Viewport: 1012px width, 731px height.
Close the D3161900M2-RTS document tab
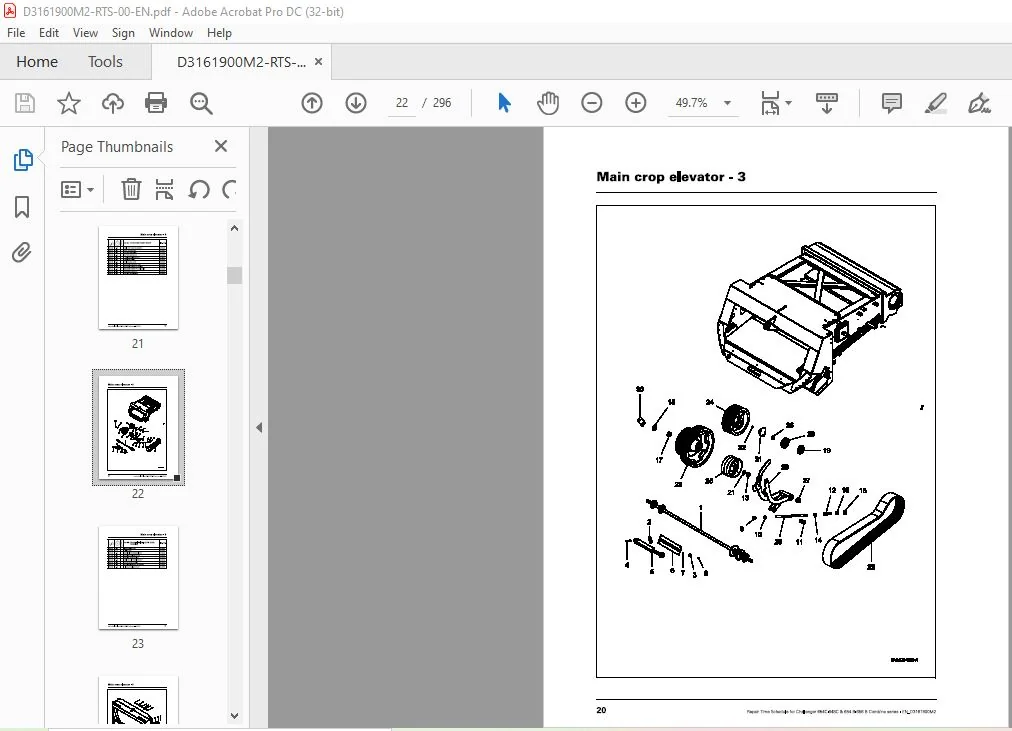(x=318, y=62)
